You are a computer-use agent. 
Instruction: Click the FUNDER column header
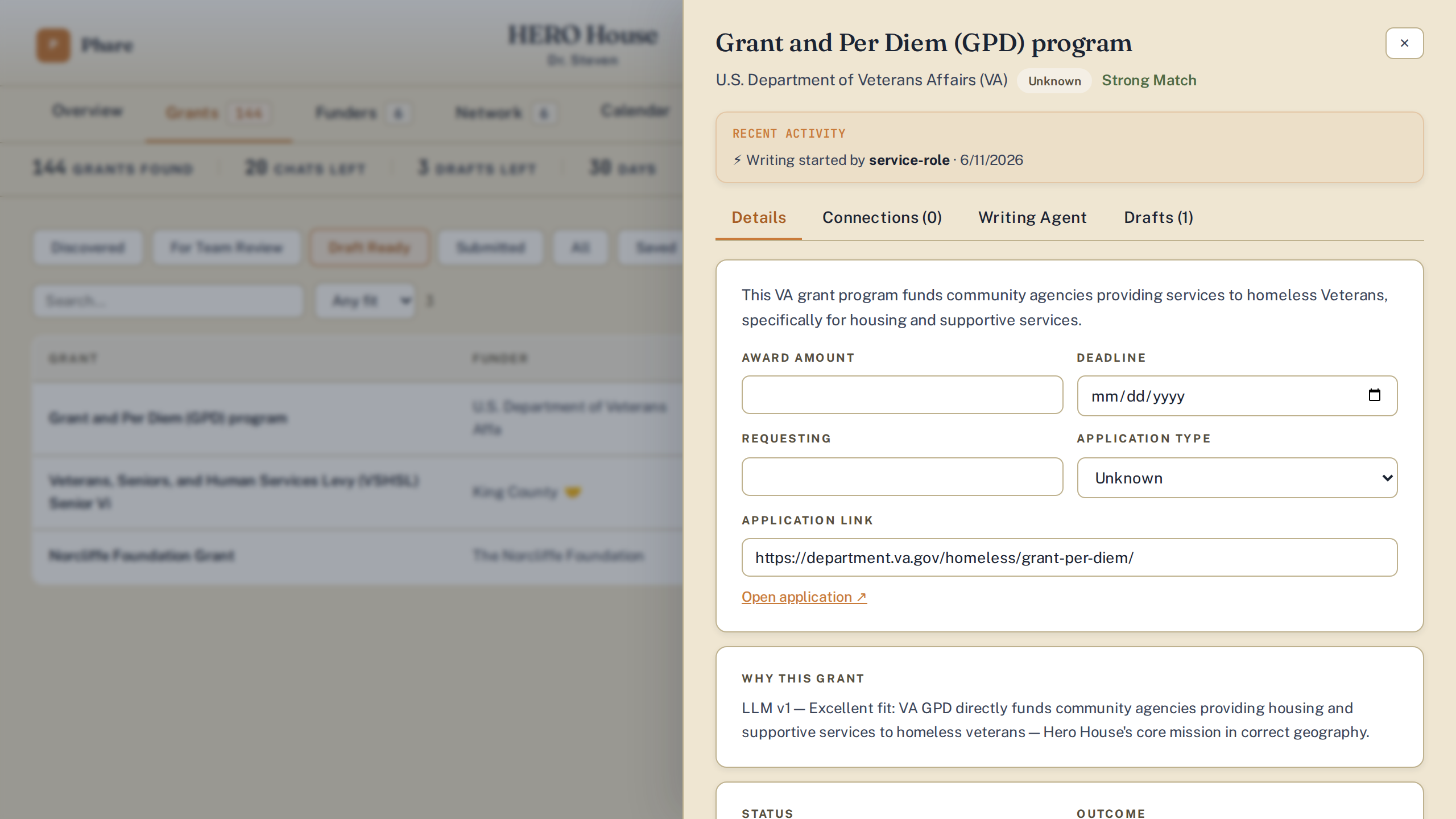(x=500, y=358)
